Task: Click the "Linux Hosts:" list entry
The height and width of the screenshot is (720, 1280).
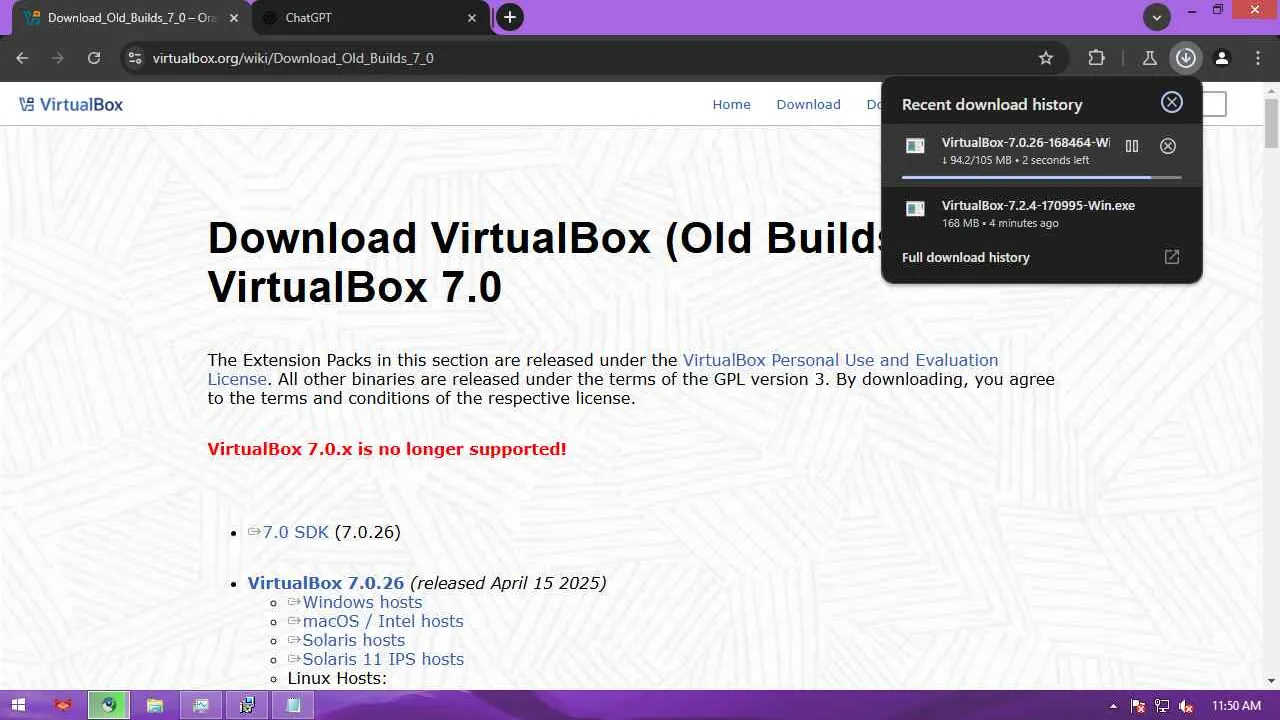Action: pyautogui.click(x=337, y=678)
